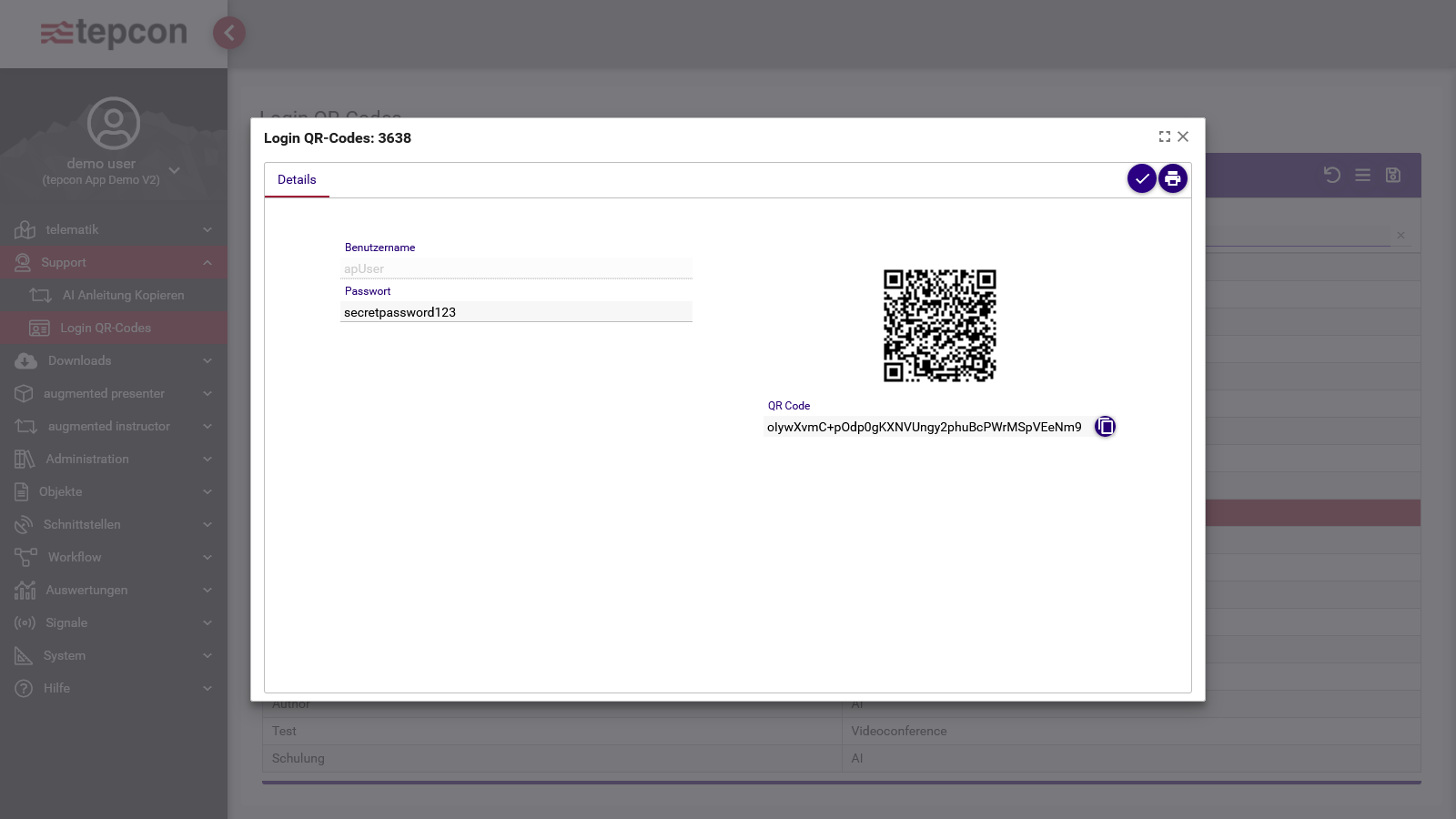The width and height of the screenshot is (1456, 819).
Task: Expand the Workflow menu
Action: coord(74,557)
